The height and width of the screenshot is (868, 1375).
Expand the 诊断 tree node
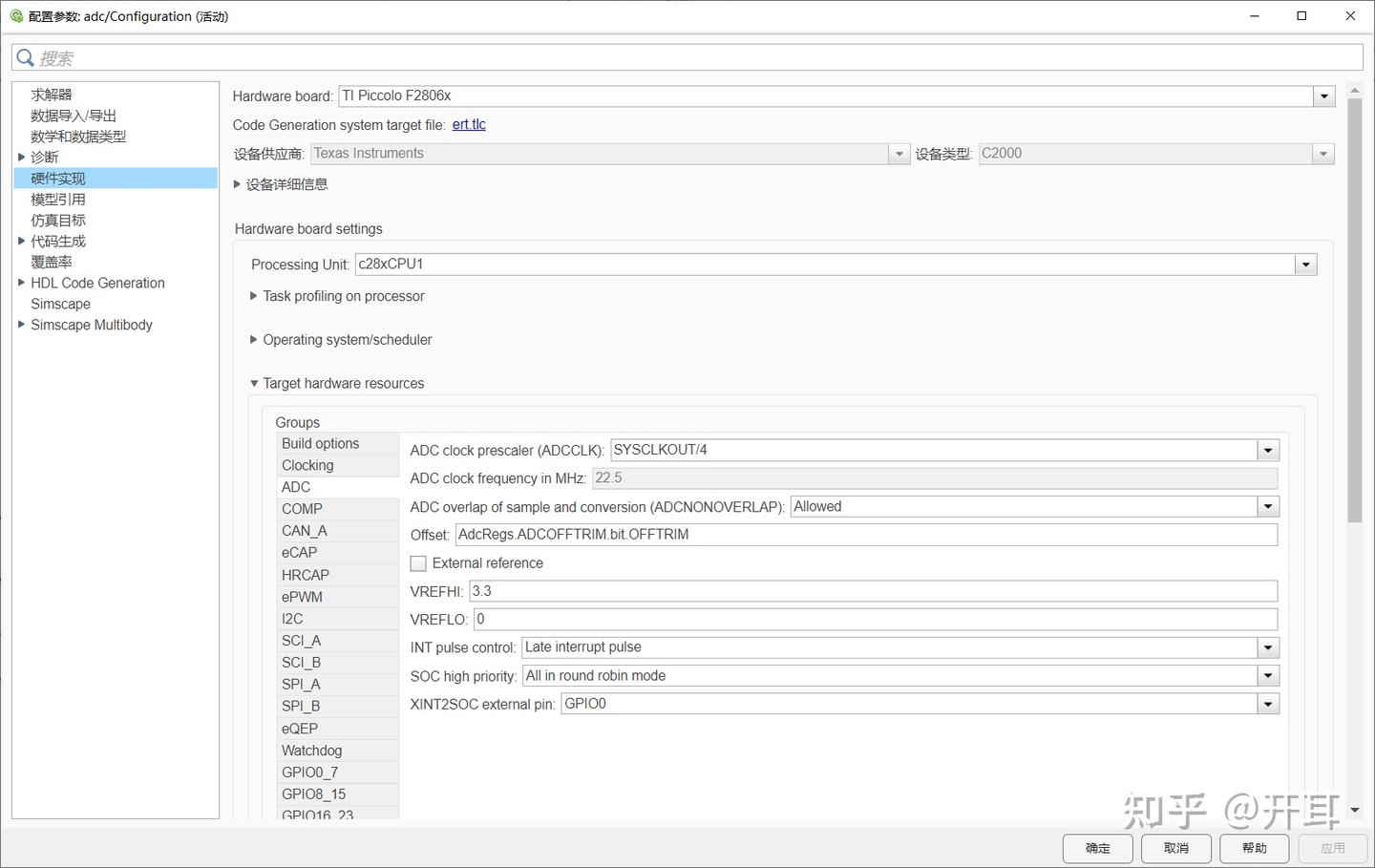click(x=21, y=157)
